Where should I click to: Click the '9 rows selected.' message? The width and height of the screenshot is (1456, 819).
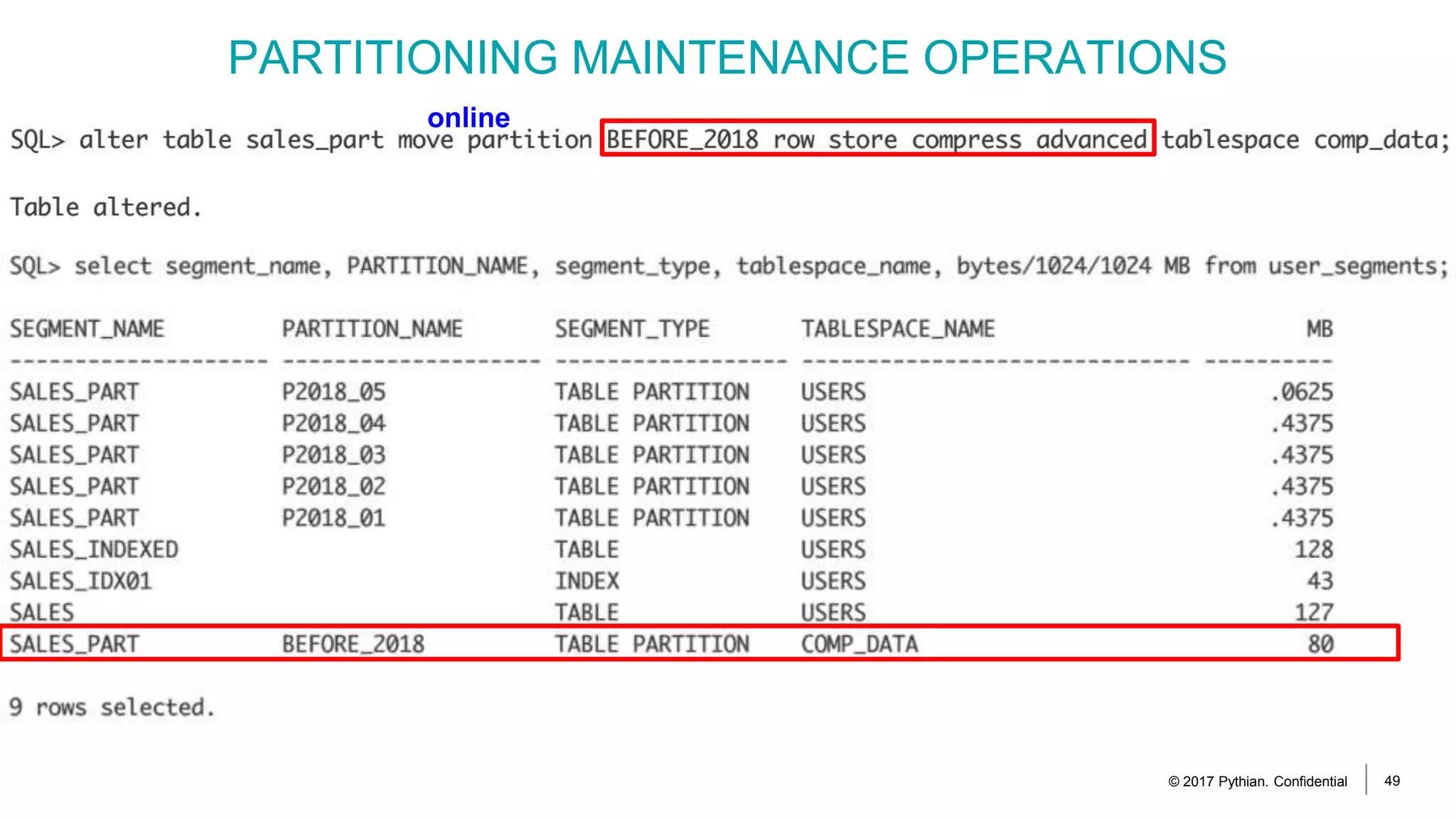tap(112, 707)
